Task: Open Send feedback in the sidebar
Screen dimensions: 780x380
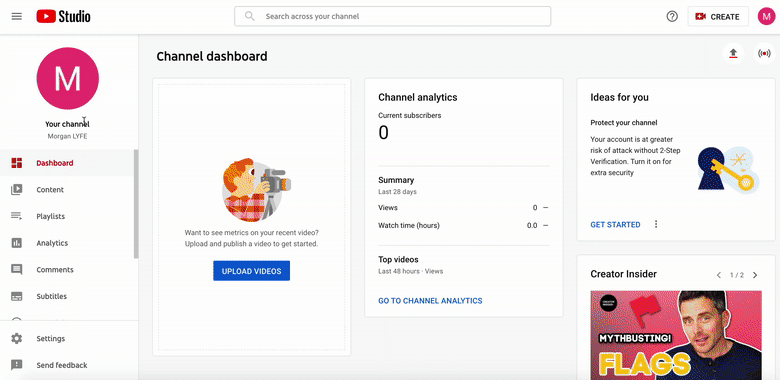Action: click(69, 365)
